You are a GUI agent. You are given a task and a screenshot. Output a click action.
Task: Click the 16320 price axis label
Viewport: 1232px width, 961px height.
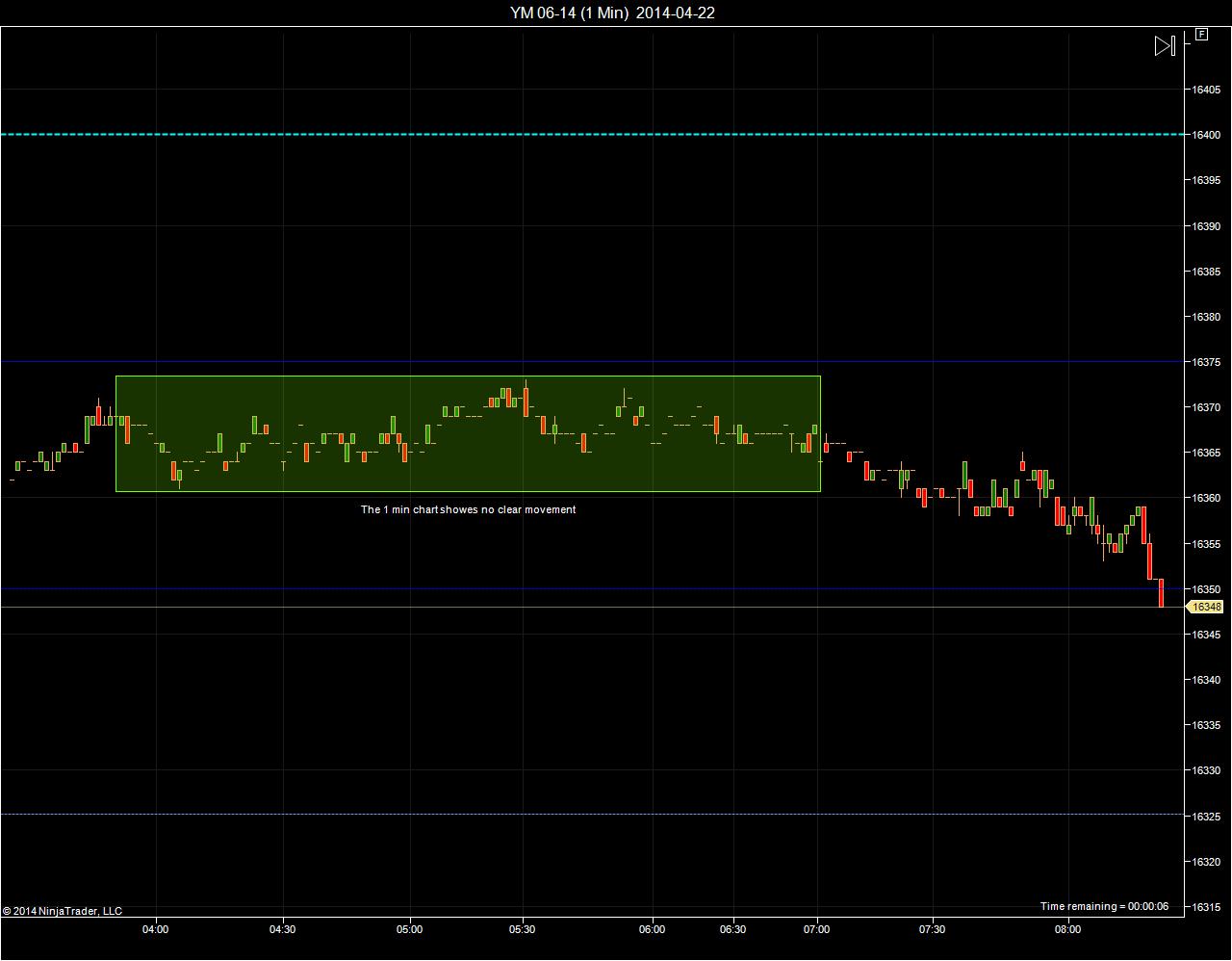pos(1206,862)
